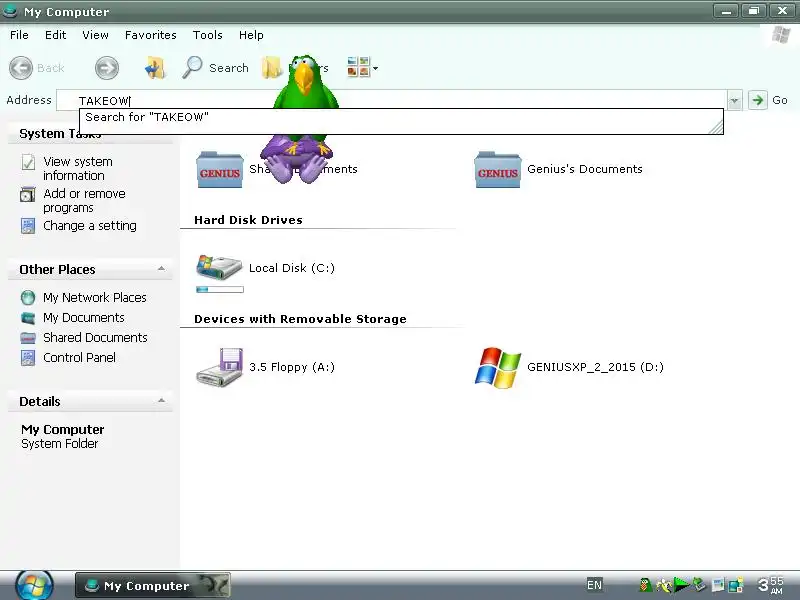Click the green arrow tray icon
The height and width of the screenshot is (600, 800).
[x=681, y=585]
